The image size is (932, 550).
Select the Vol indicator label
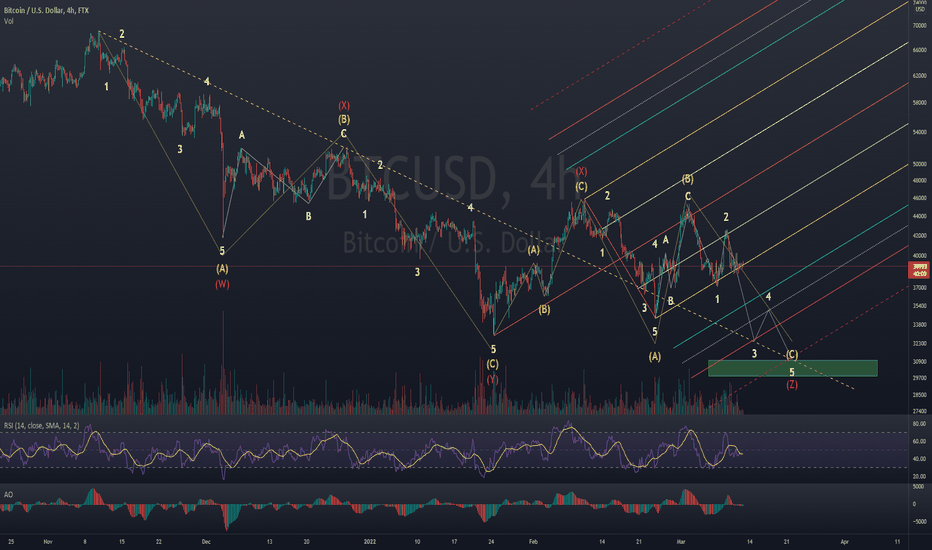pyautogui.click(x=9, y=21)
